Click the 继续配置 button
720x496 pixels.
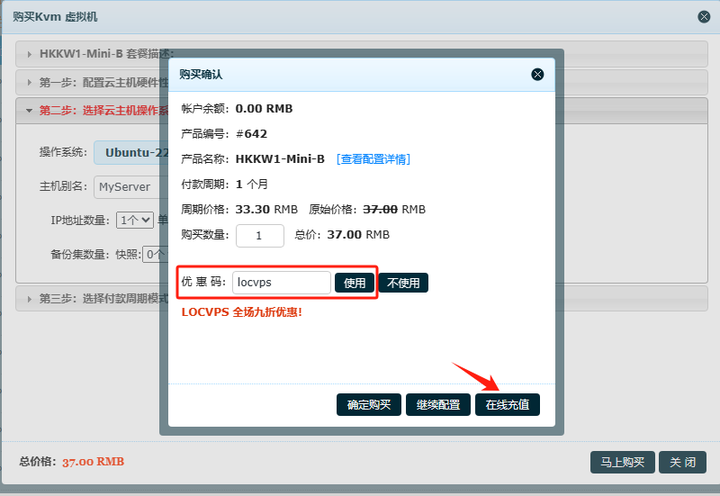pos(438,405)
